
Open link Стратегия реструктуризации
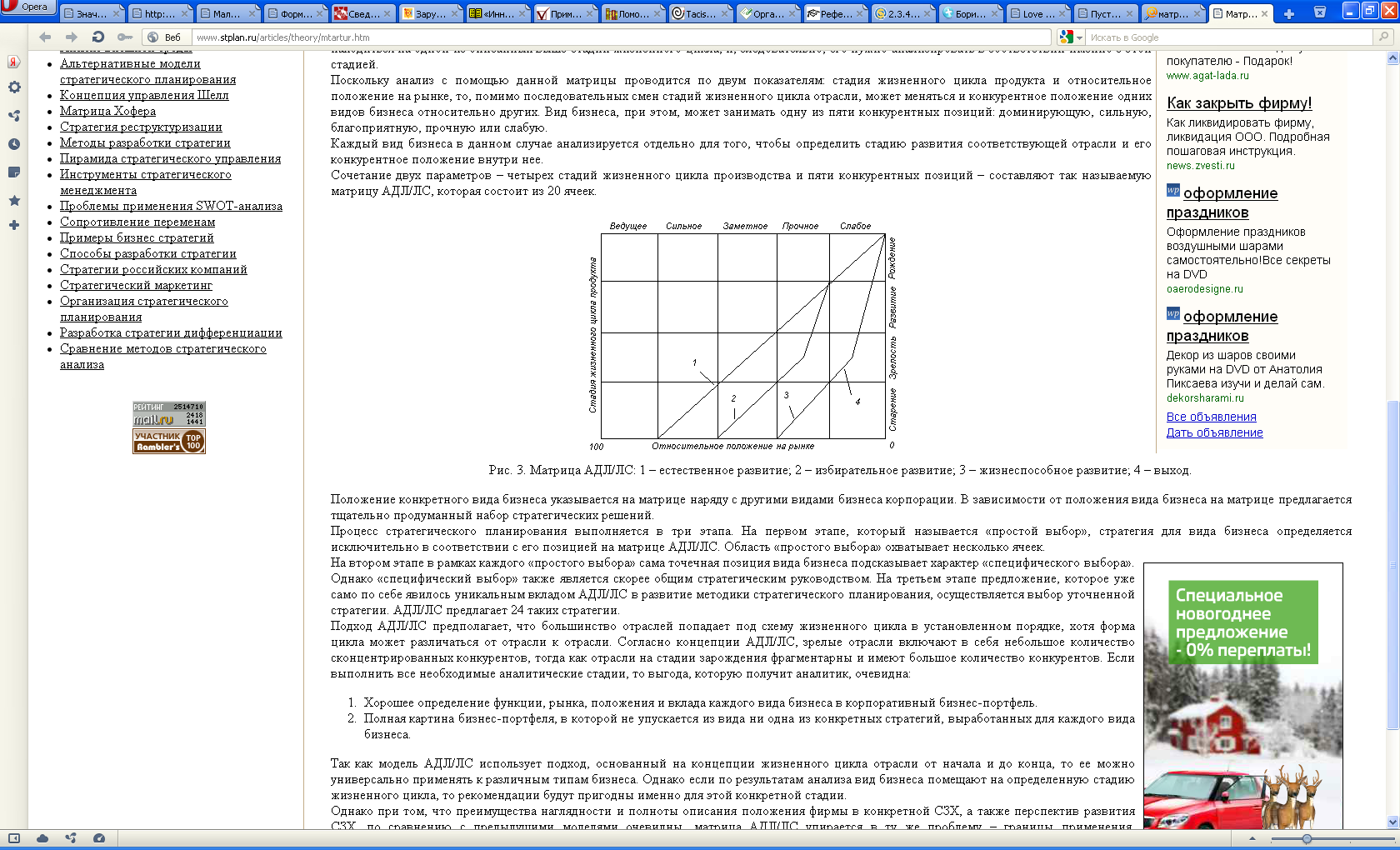point(141,127)
